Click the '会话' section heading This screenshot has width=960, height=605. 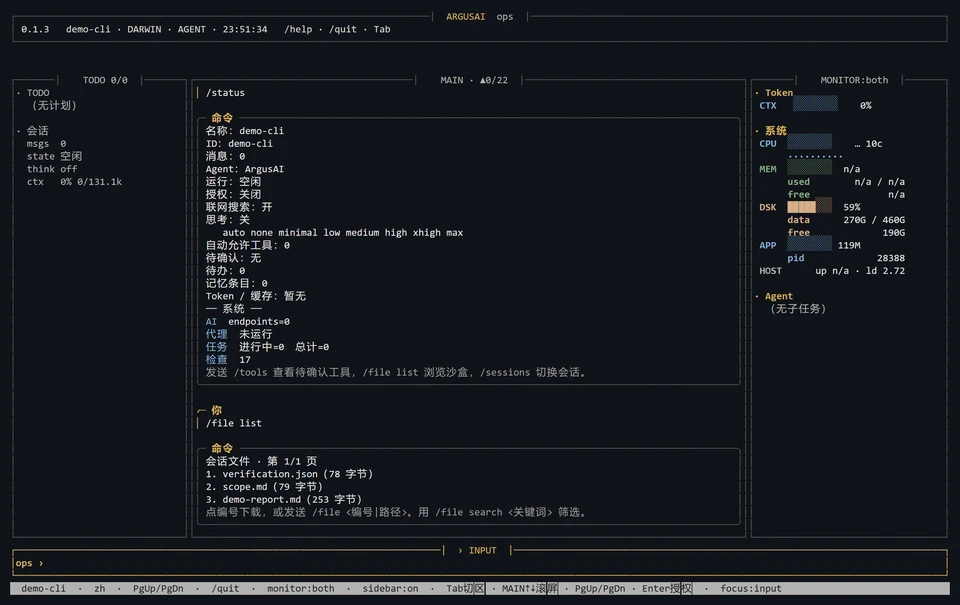[37, 131]
